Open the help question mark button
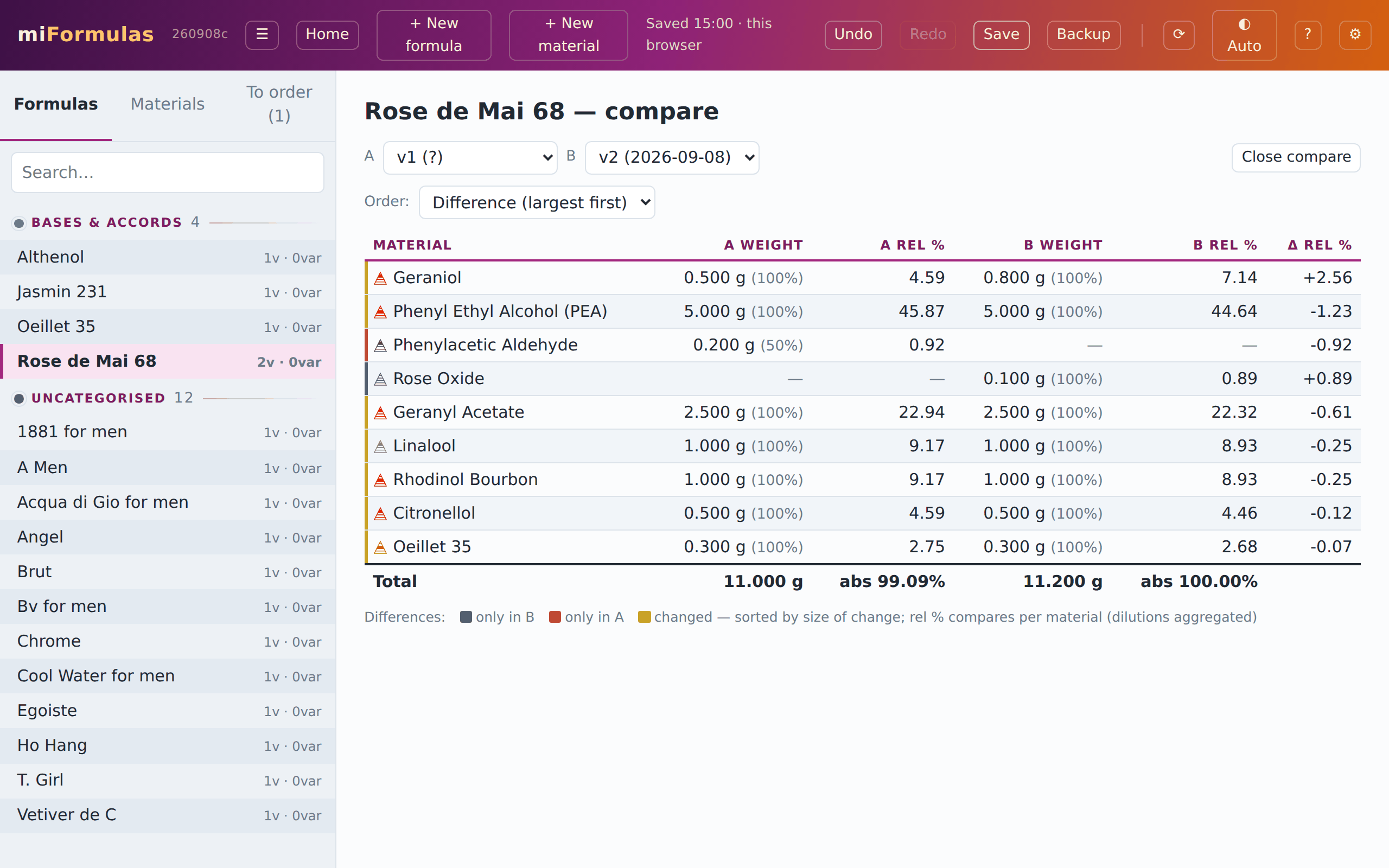The width and height of the screenshot is (1389, 868). point(1308,34)
